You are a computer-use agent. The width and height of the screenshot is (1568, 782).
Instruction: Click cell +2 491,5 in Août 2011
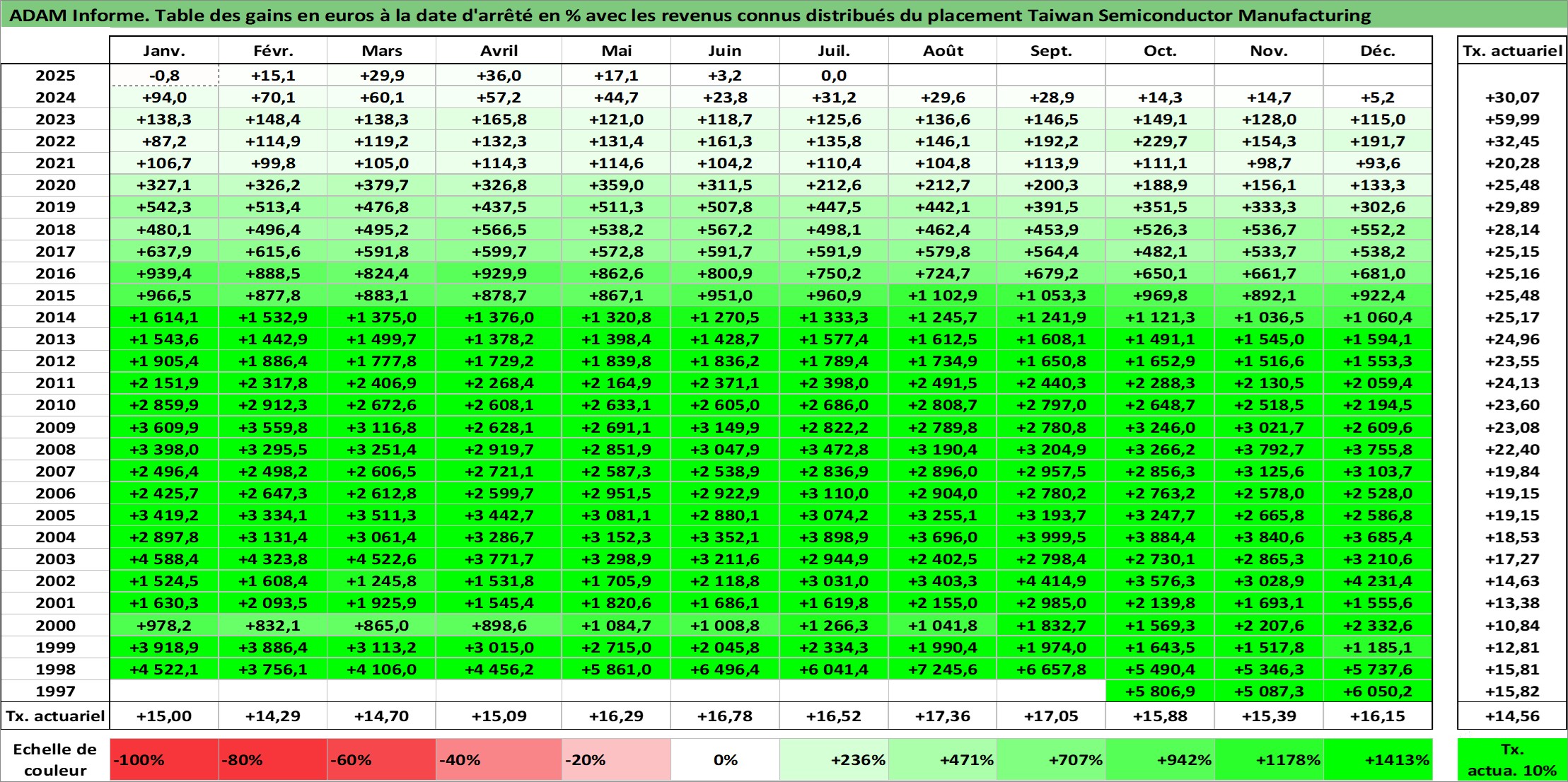[943, 383]
